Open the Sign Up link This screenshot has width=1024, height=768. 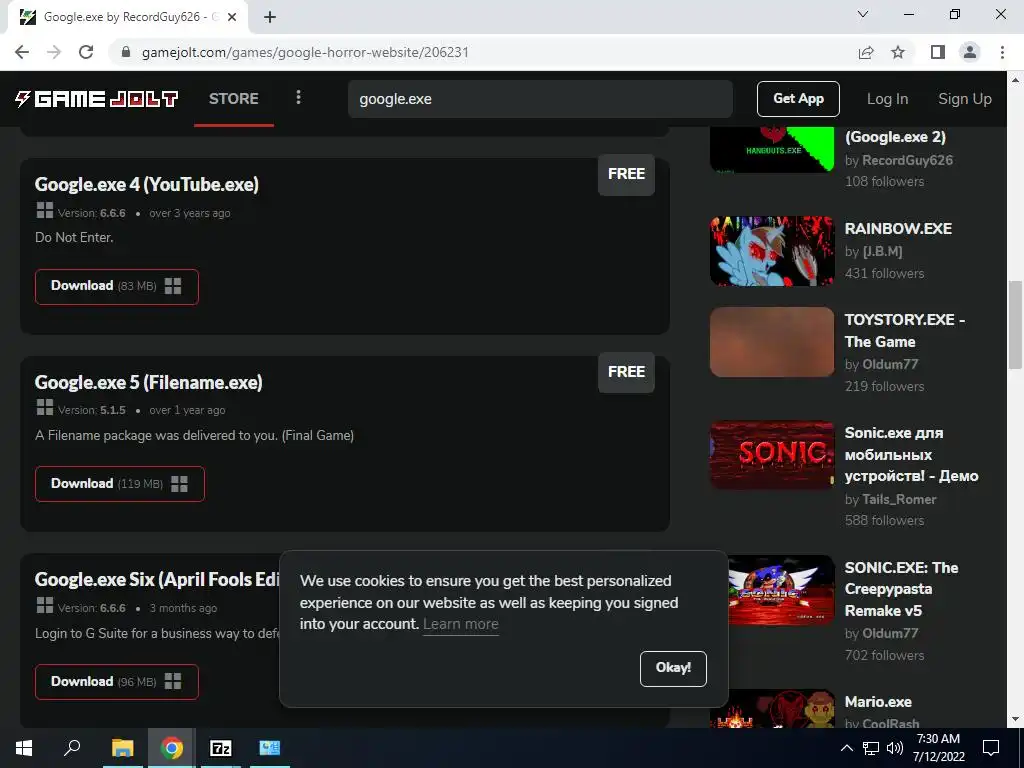[965, 99]
